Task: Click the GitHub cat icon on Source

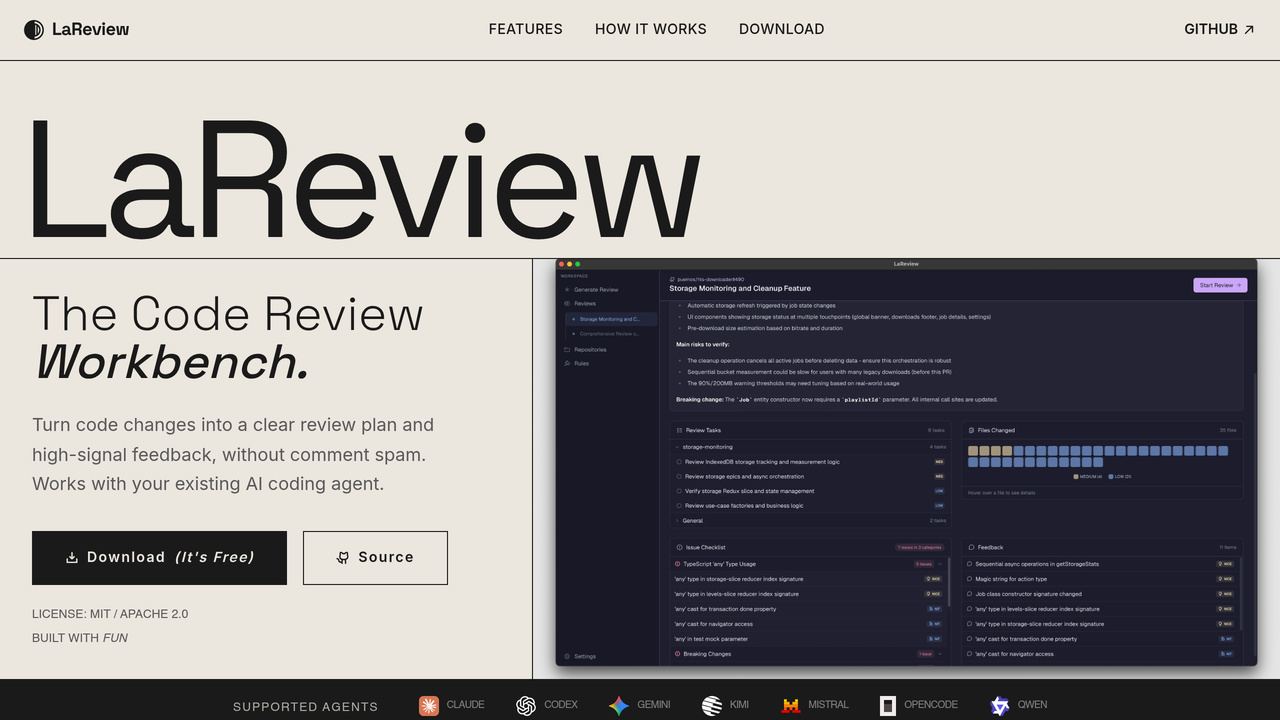Action: tap(343, 558)
